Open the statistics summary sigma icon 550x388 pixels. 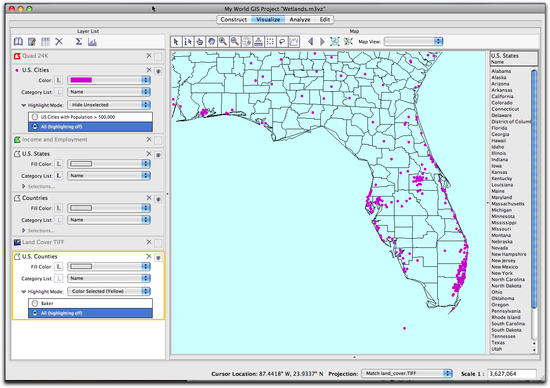(x=79, y=42)
